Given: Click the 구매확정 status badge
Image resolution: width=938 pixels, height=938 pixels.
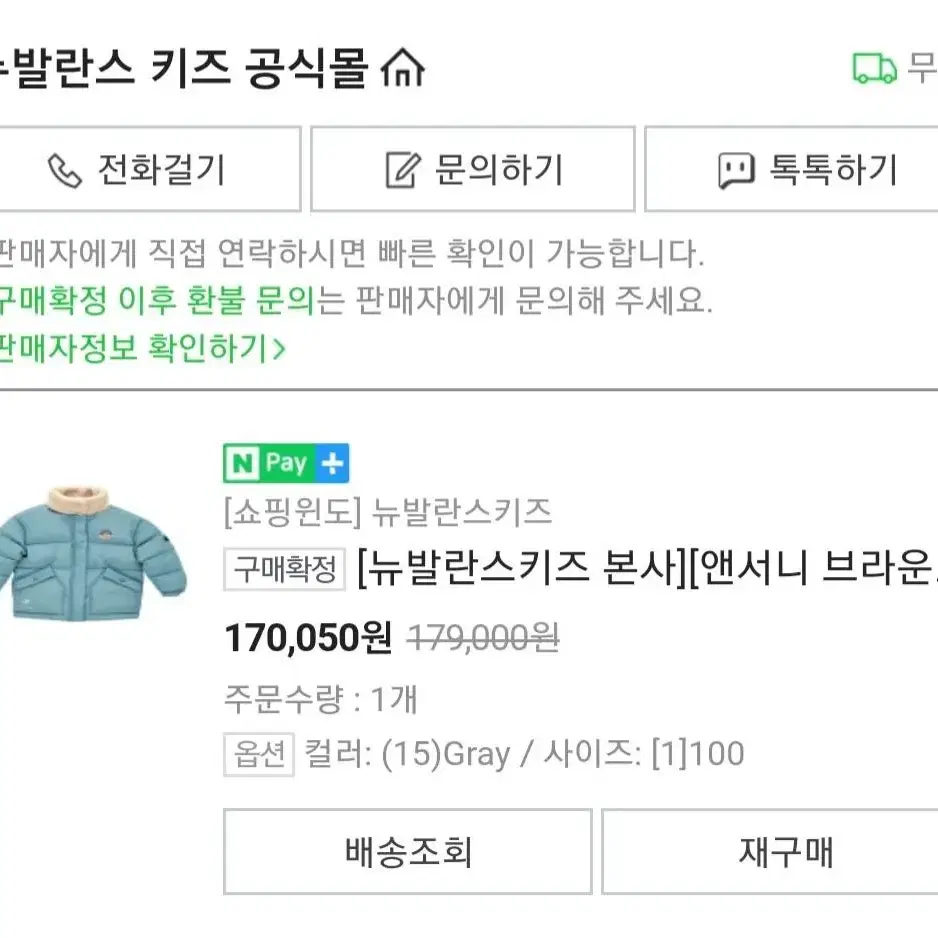Looking at the screenshot, I should tap(285, 571).
